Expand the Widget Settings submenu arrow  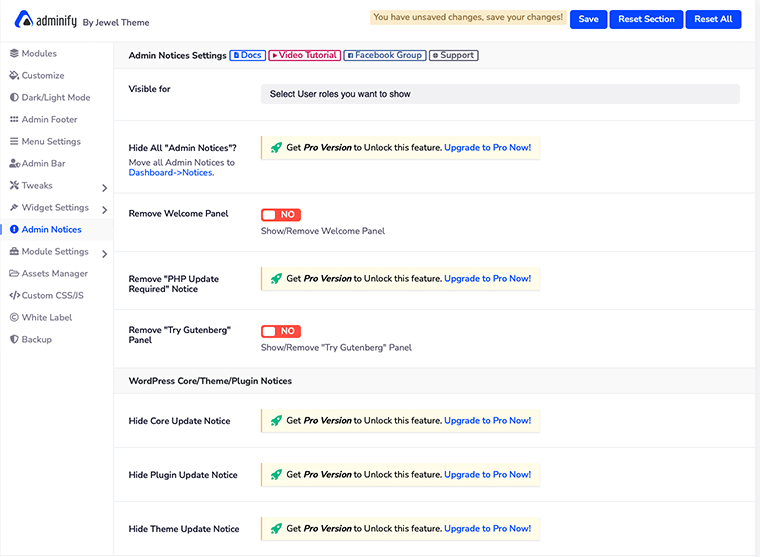tap(104, 209)
